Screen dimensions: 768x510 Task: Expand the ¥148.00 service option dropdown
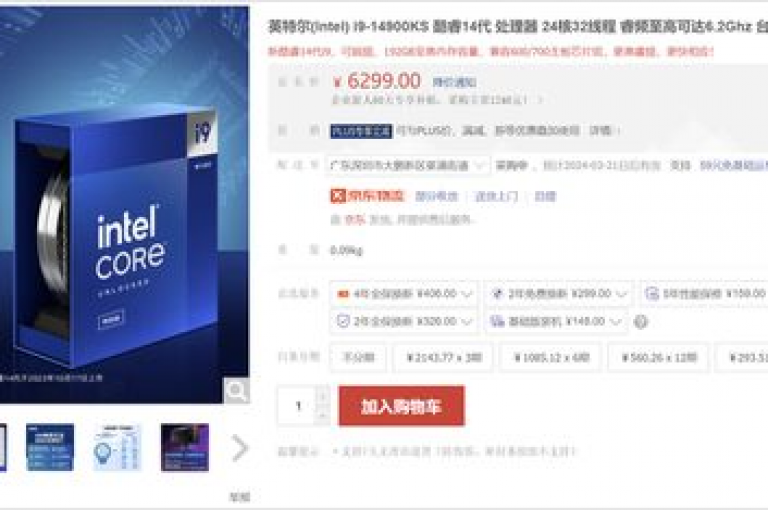pos(556,321)
